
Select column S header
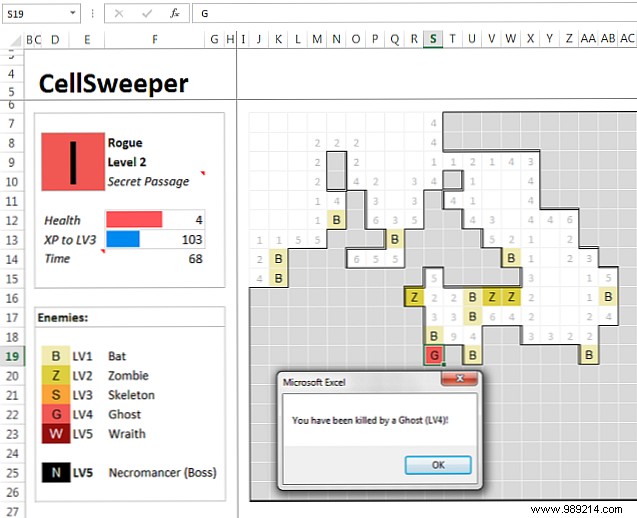coord(433,39)
